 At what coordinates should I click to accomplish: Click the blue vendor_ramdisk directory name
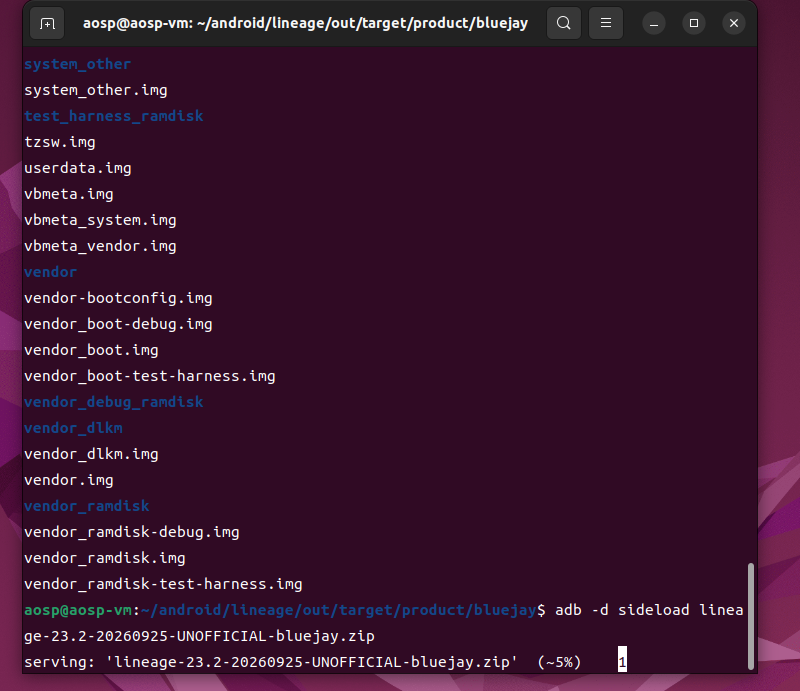pos(87,506)
